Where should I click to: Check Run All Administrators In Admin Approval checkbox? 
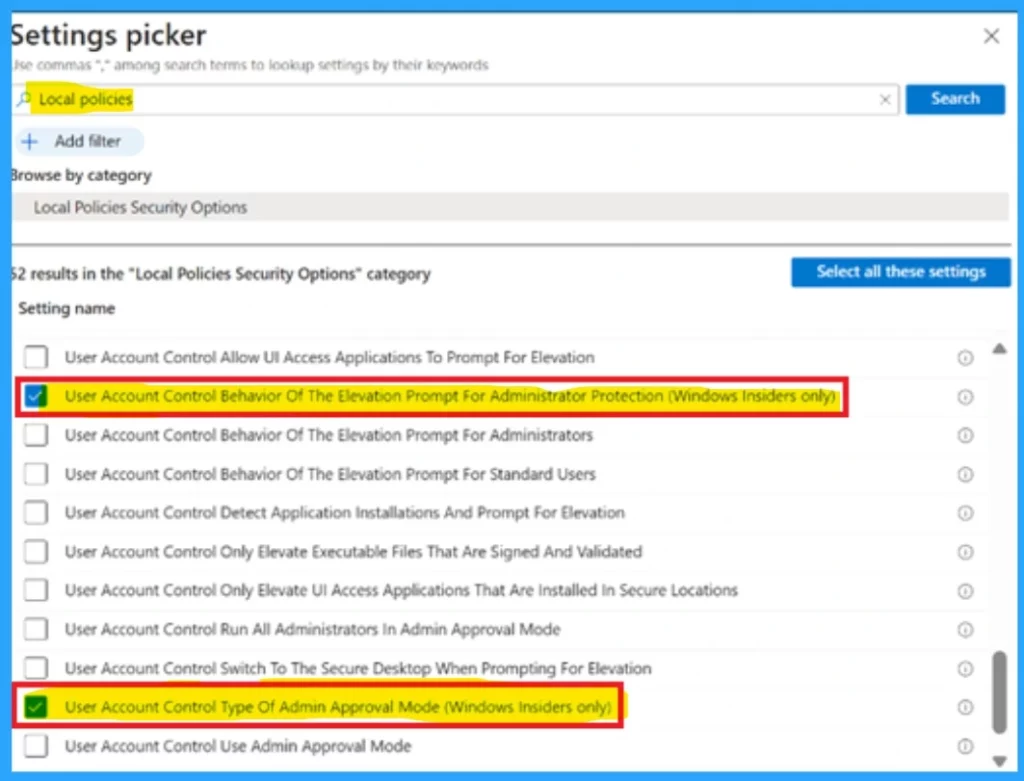coord(36,630)
